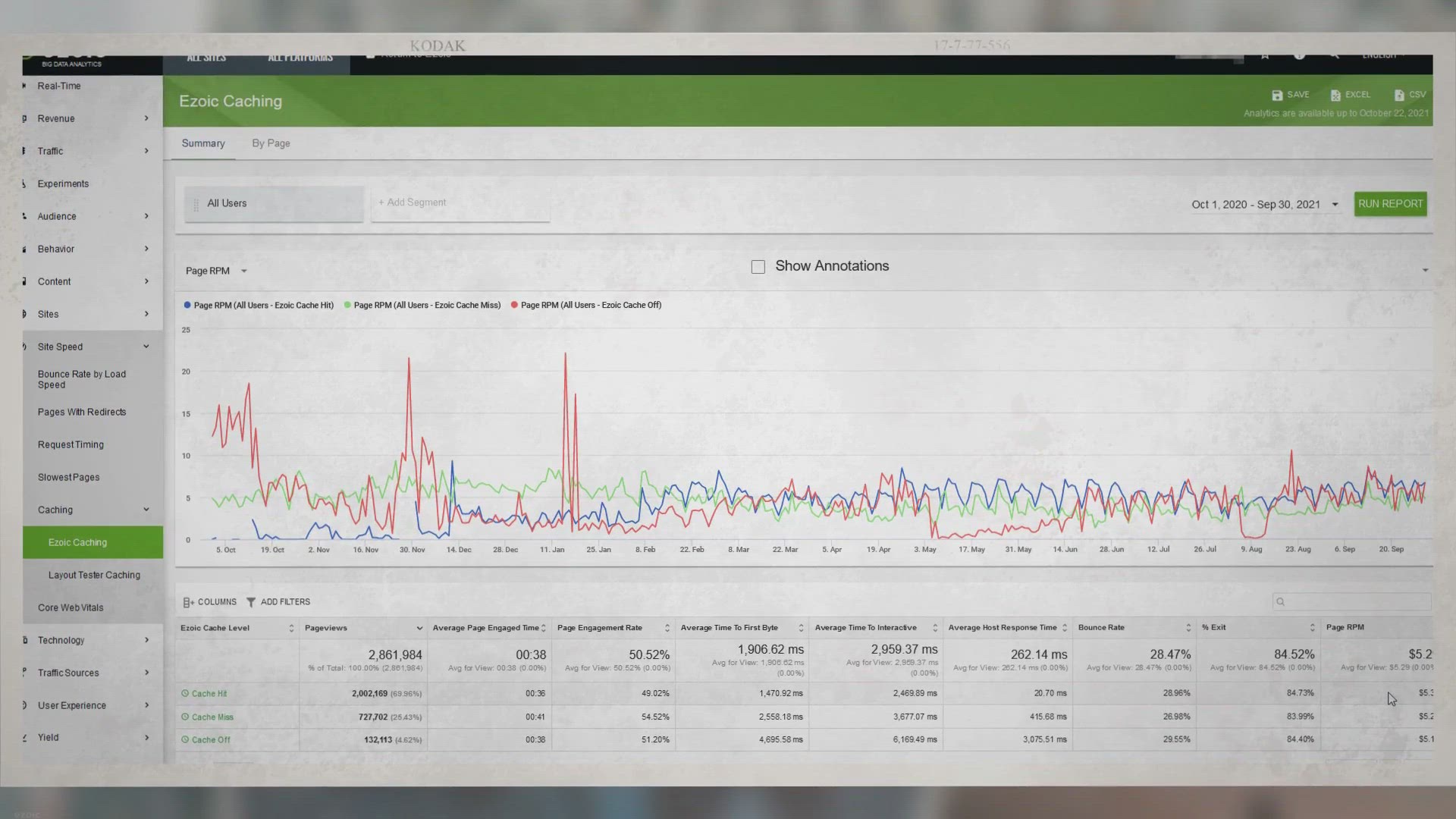
Task: Click the Run Report button
Action: 1391,204
